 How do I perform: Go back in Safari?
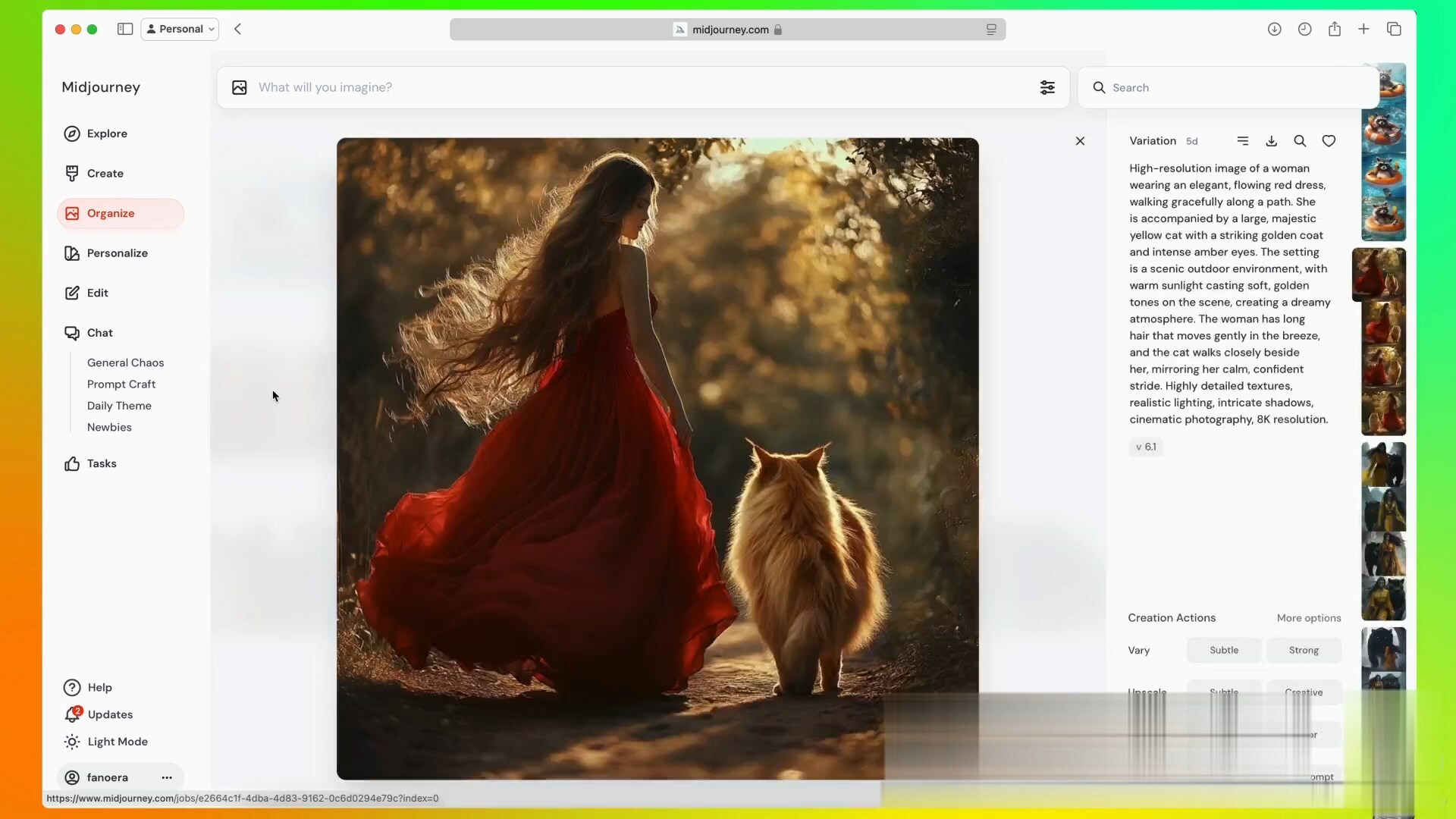click(x=237, y=29)
